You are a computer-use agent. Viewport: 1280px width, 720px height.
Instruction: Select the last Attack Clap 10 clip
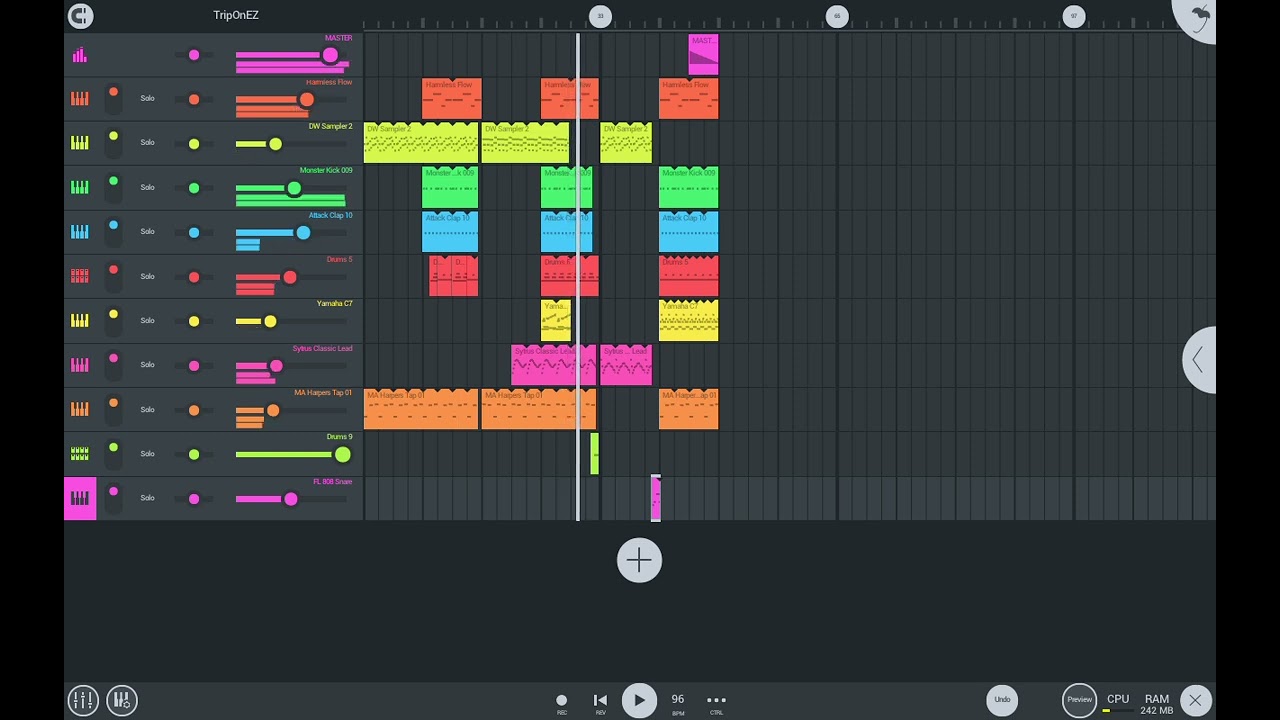coord(689,232)
